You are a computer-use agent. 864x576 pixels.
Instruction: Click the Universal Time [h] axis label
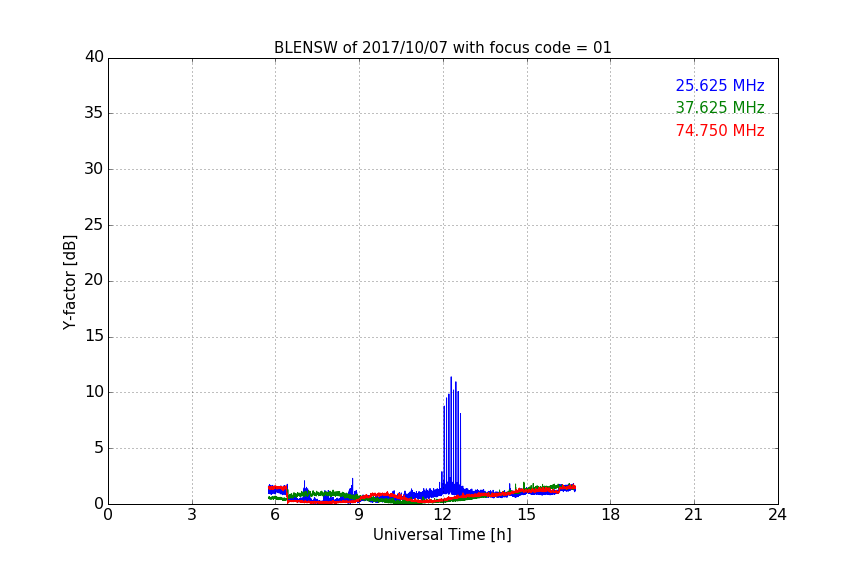pyautogui.click(x=442, y=535)
